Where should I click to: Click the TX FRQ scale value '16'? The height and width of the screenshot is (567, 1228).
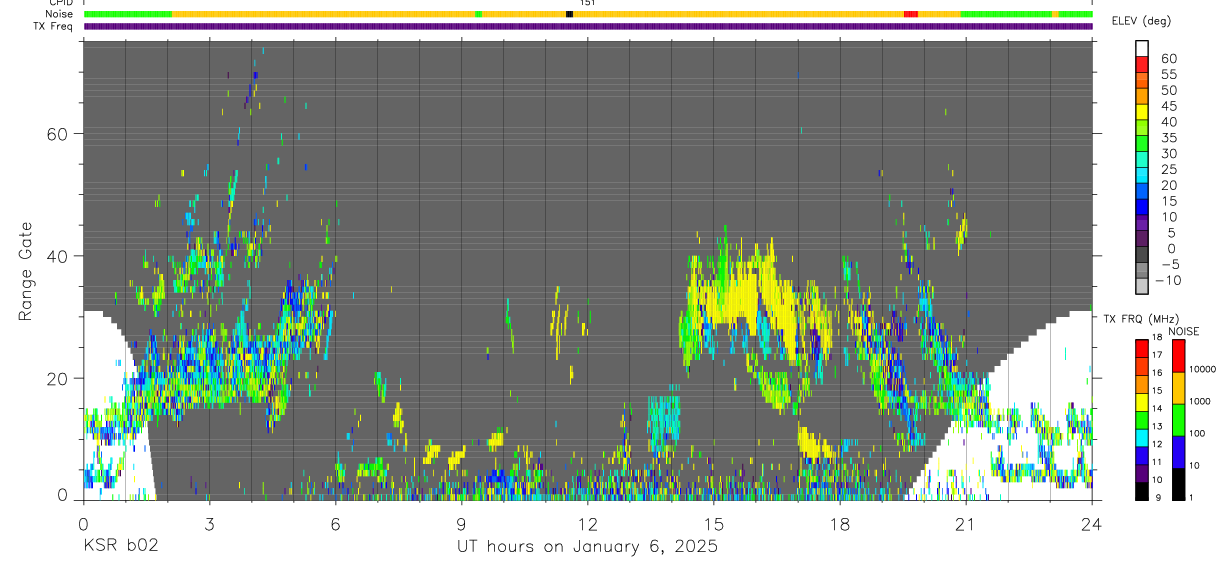[x=1156, y=373]
